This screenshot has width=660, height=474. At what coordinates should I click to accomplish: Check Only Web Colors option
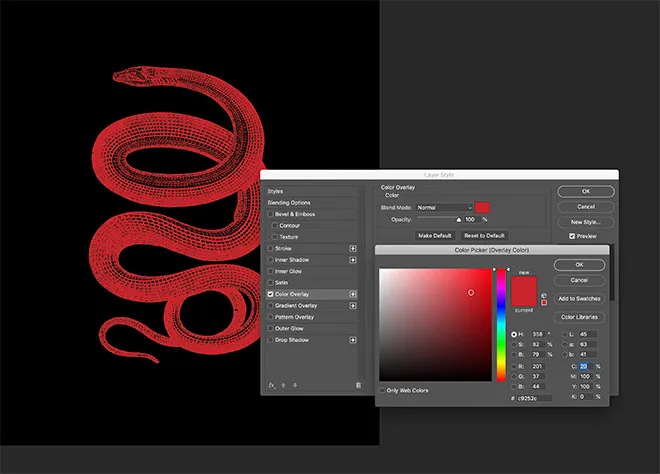point(382,391)
